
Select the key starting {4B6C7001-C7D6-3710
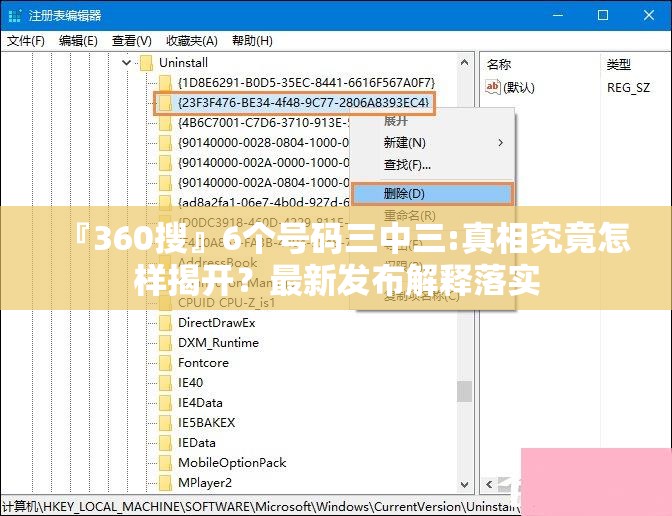pyautogui.click(x=263, y=123)
